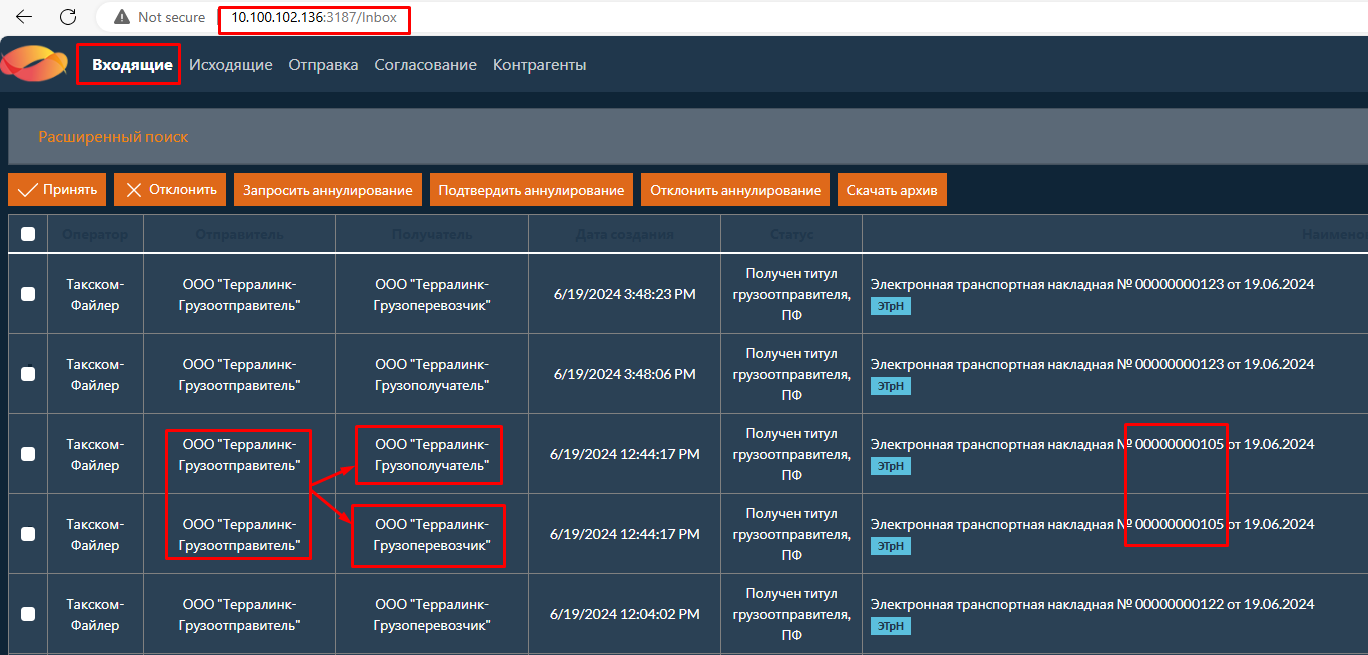Click ЭТрН tag in 3:48:06 PM row
The width and height of the screenshot is (1368, 655).
[x=891, y=386]
